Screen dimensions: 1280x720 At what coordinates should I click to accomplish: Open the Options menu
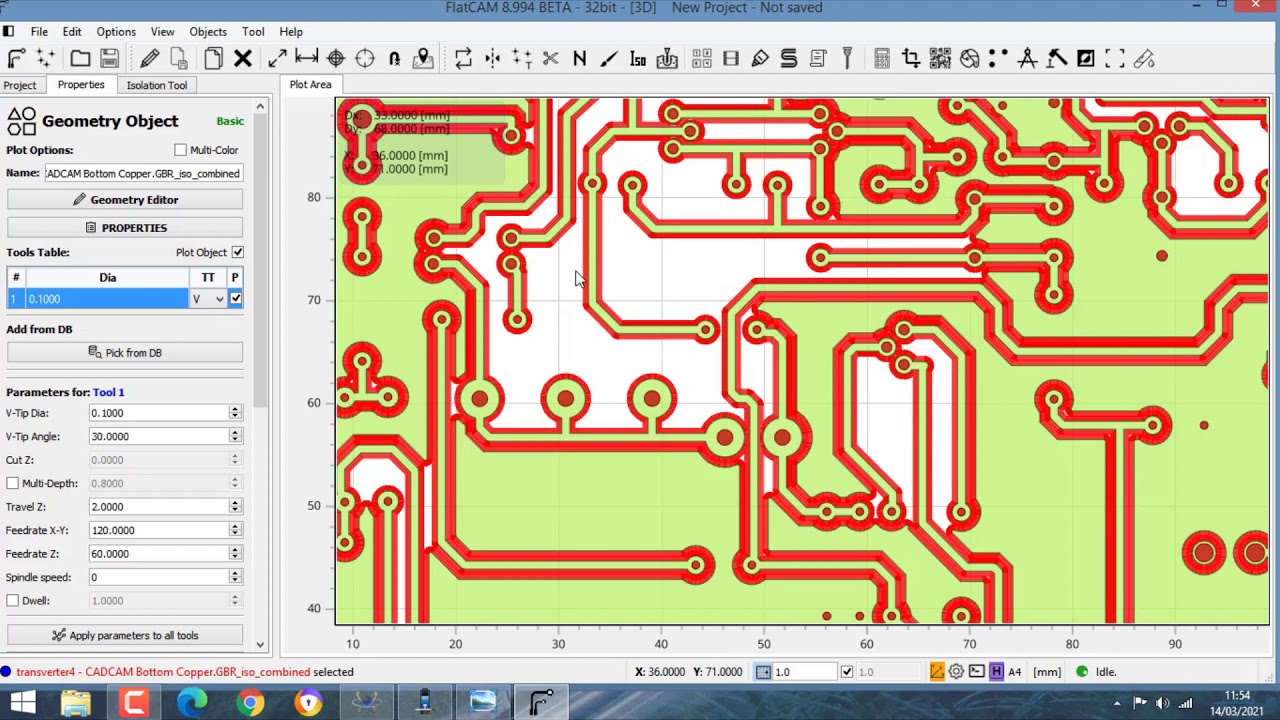click(x=116, y=32)
